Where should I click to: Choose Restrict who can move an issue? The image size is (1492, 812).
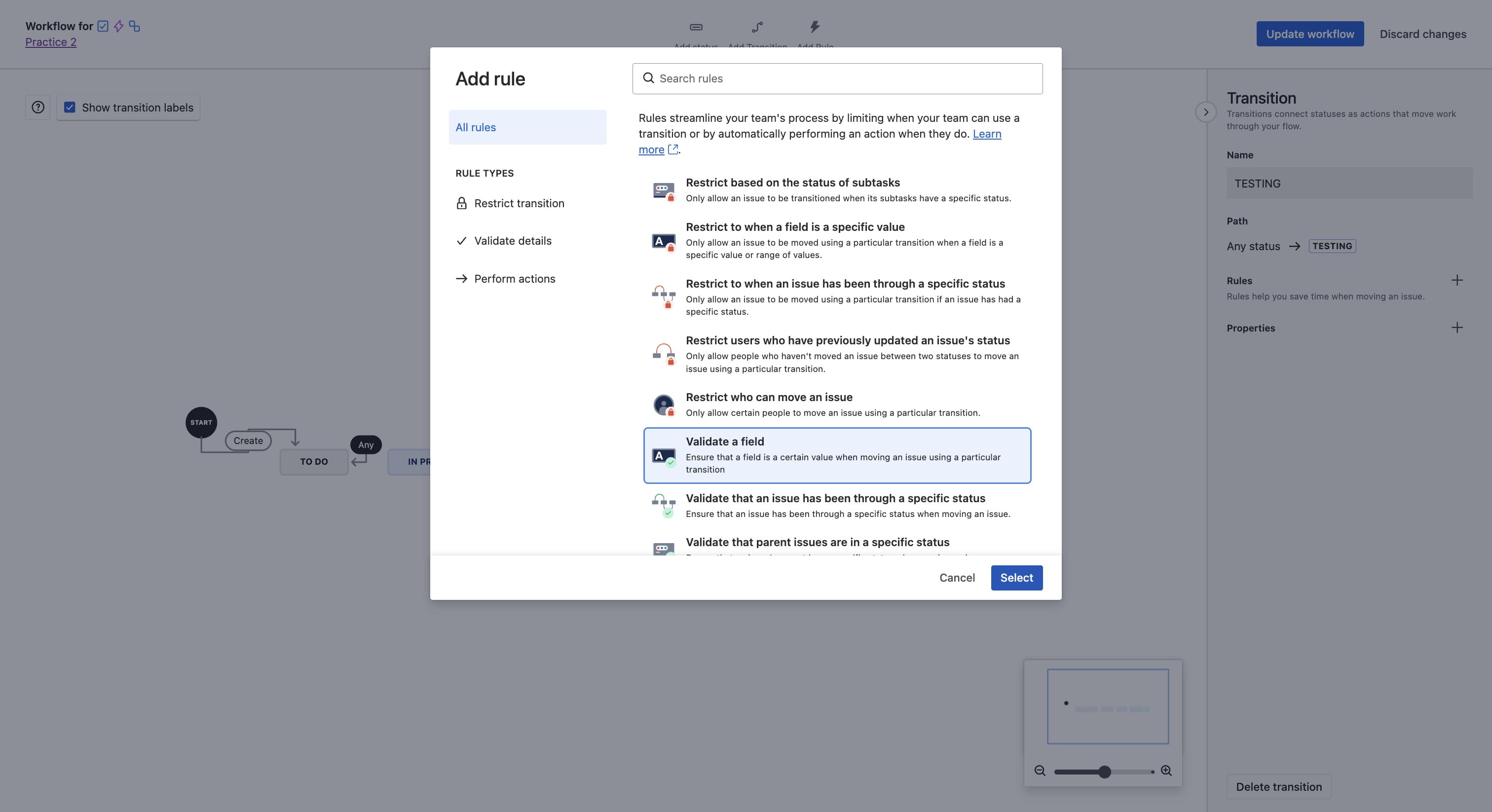pos(837,404)
